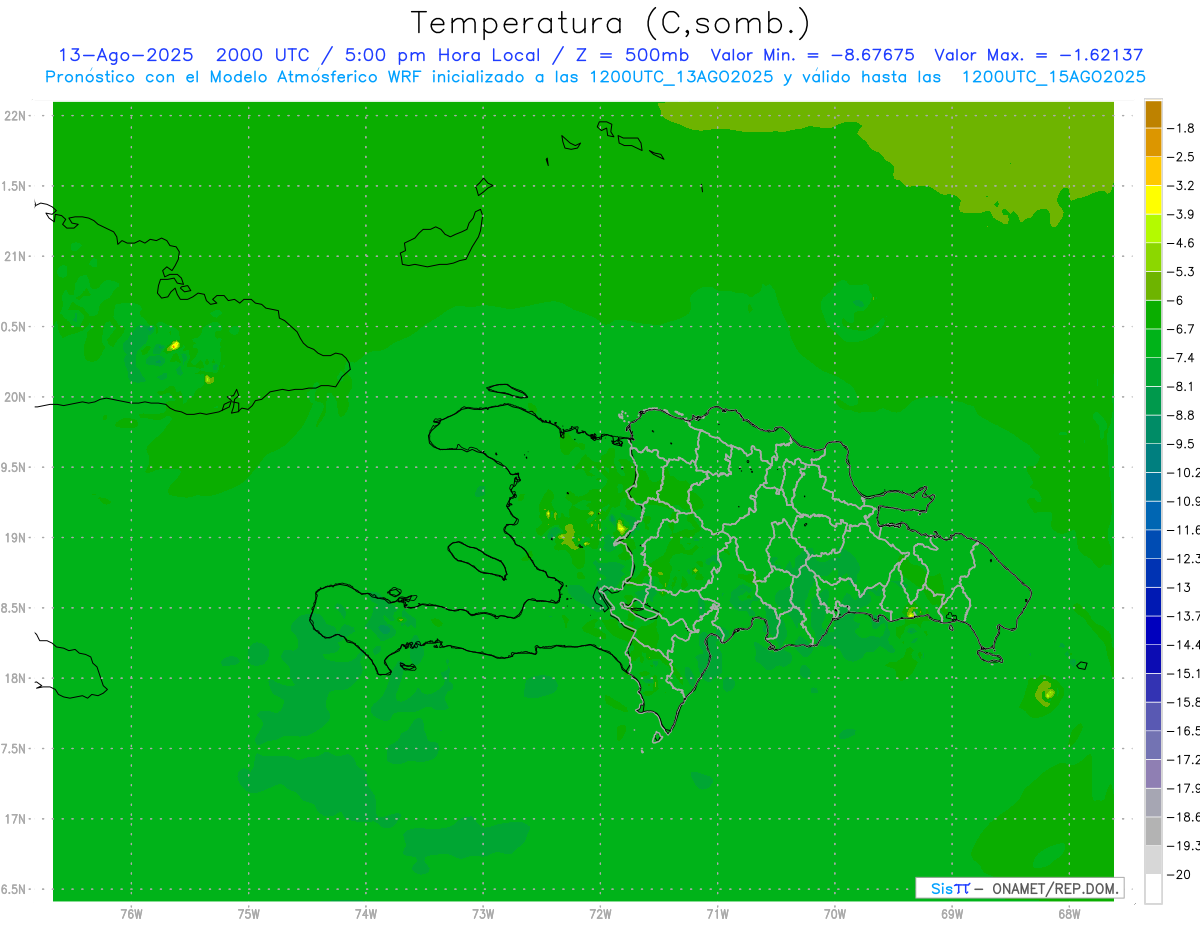Click the "76W" longitude axis label
1200x927 pixels.
coord(131,913)
